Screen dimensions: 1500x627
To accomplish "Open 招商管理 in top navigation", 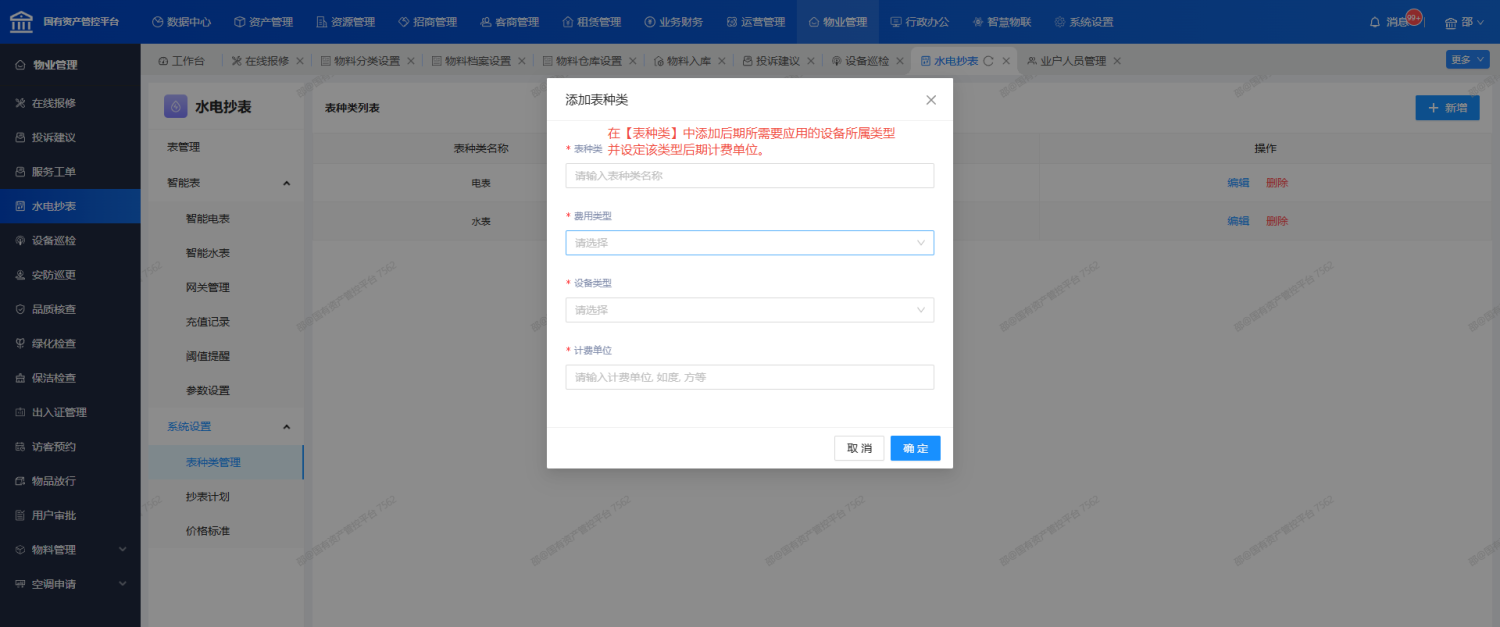I will click(427, 22).
